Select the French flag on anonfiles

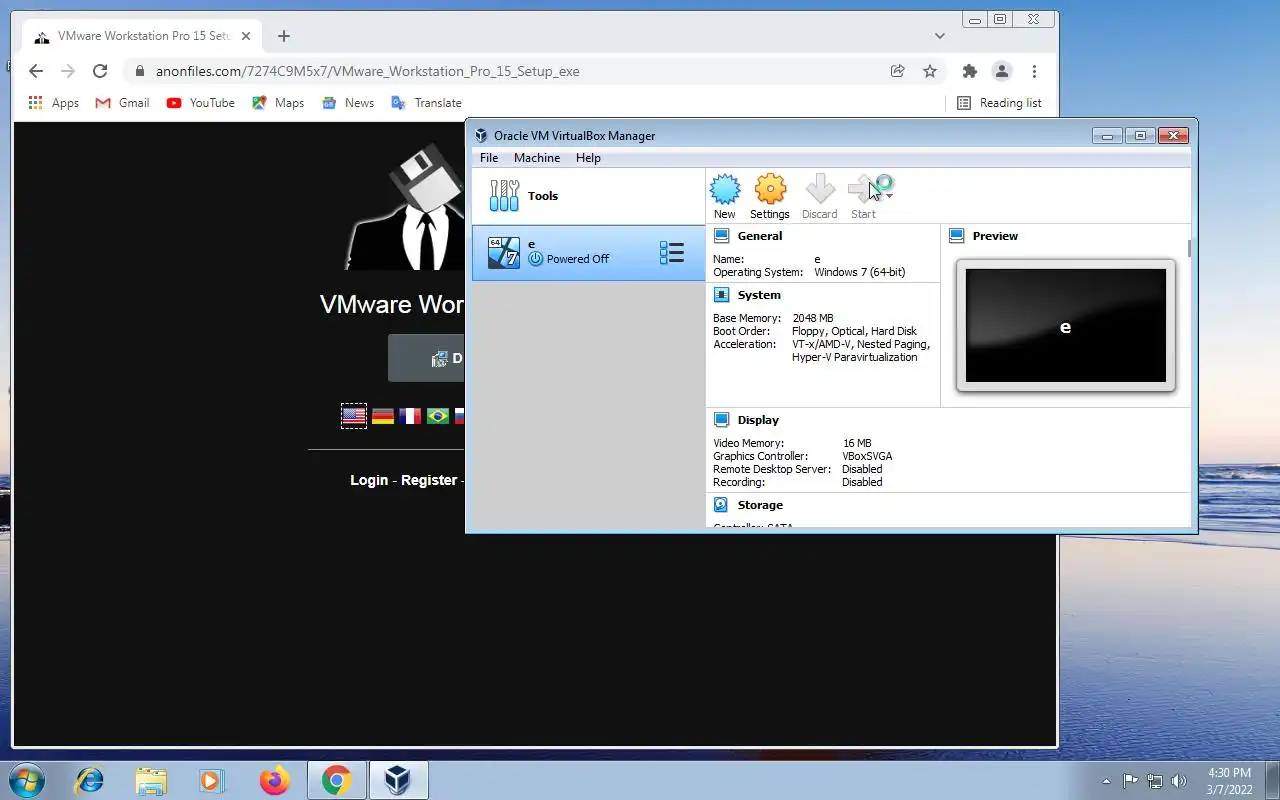(410, 416)
